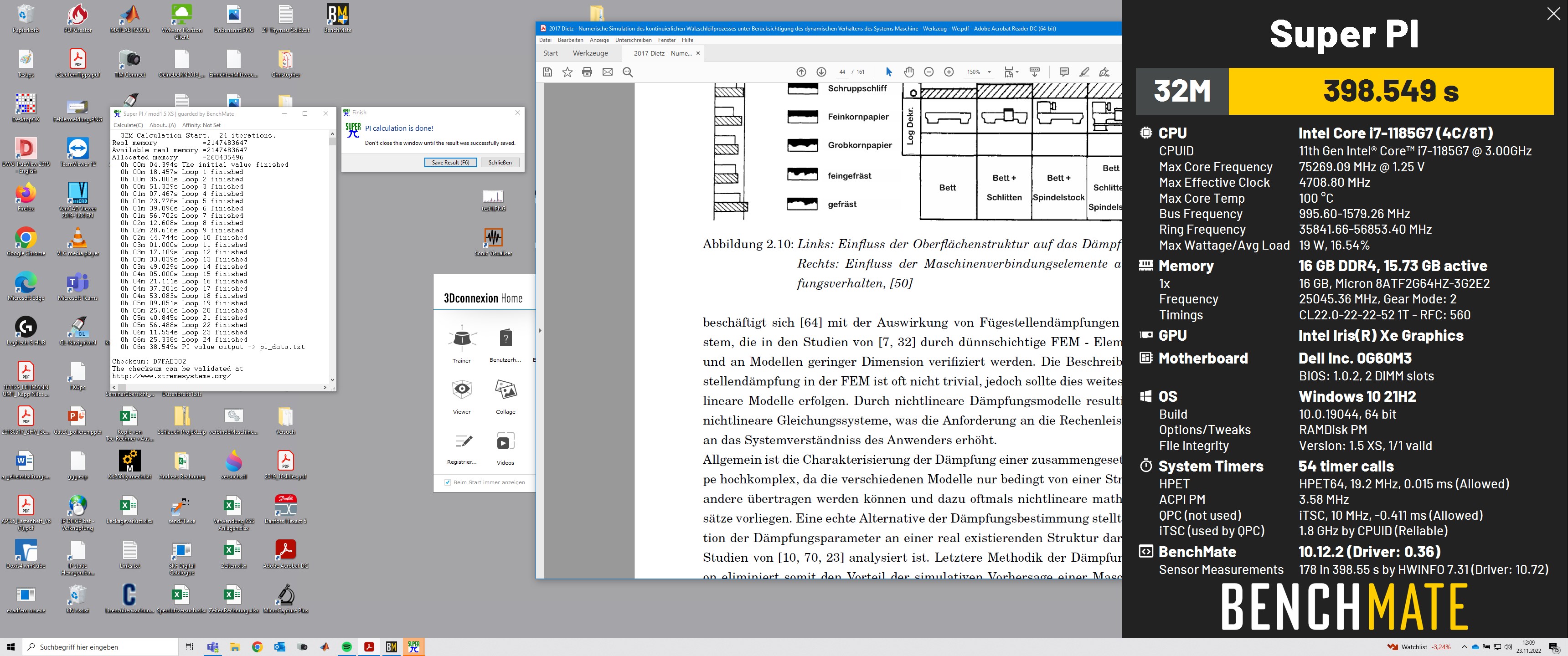The height and width of the screenshot is (656, 1568).
Task: Open Super PI Calculate(C) menu
Action: point(128,125)
